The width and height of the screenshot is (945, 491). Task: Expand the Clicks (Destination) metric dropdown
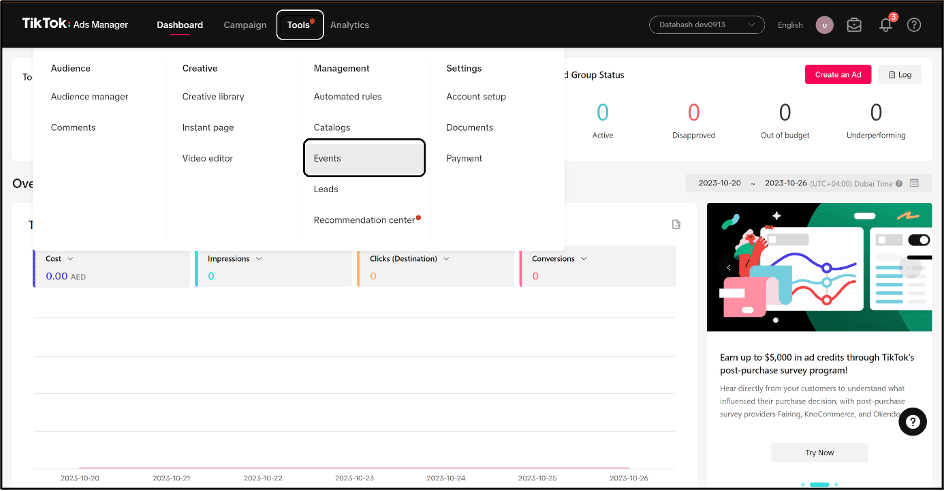point(445,259)
